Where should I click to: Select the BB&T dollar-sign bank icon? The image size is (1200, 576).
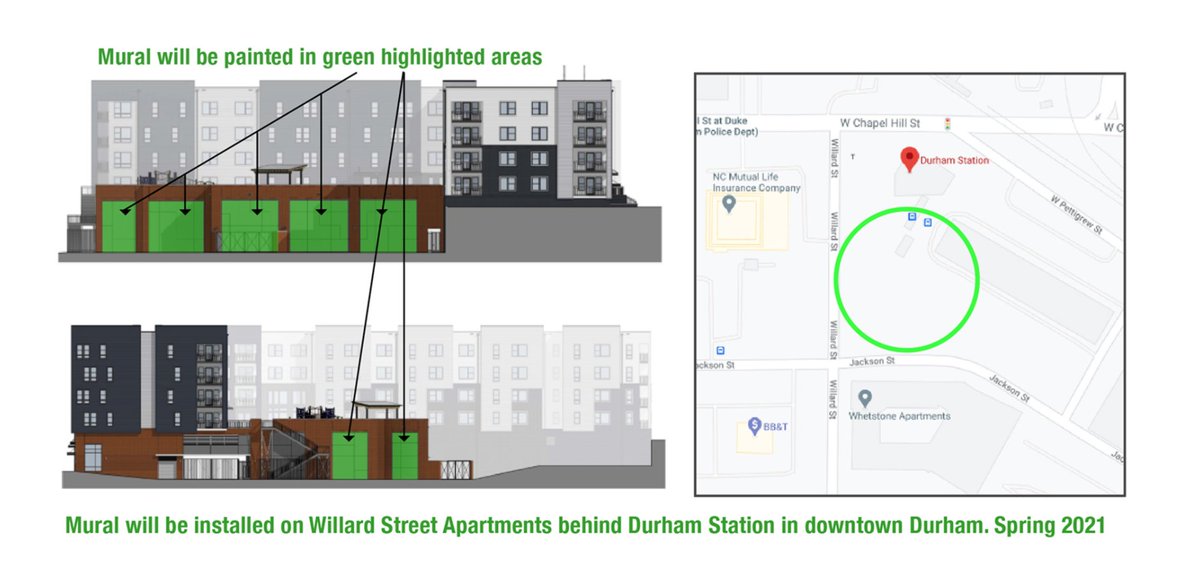(x=756, y=425)
